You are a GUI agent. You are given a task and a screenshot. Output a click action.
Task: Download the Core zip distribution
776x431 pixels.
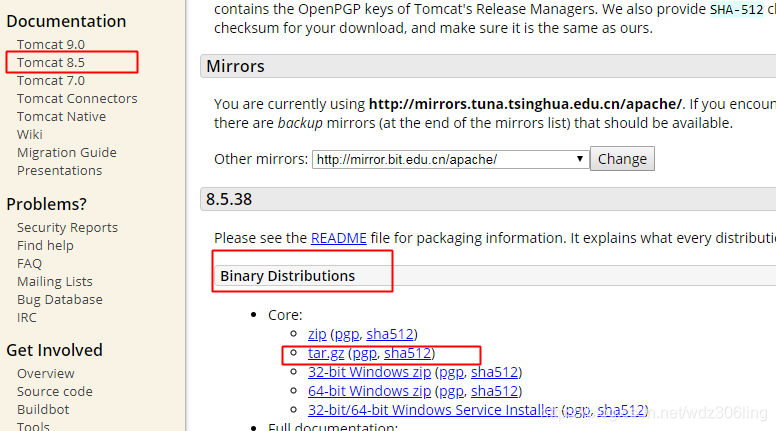click(x=317, y=334)
